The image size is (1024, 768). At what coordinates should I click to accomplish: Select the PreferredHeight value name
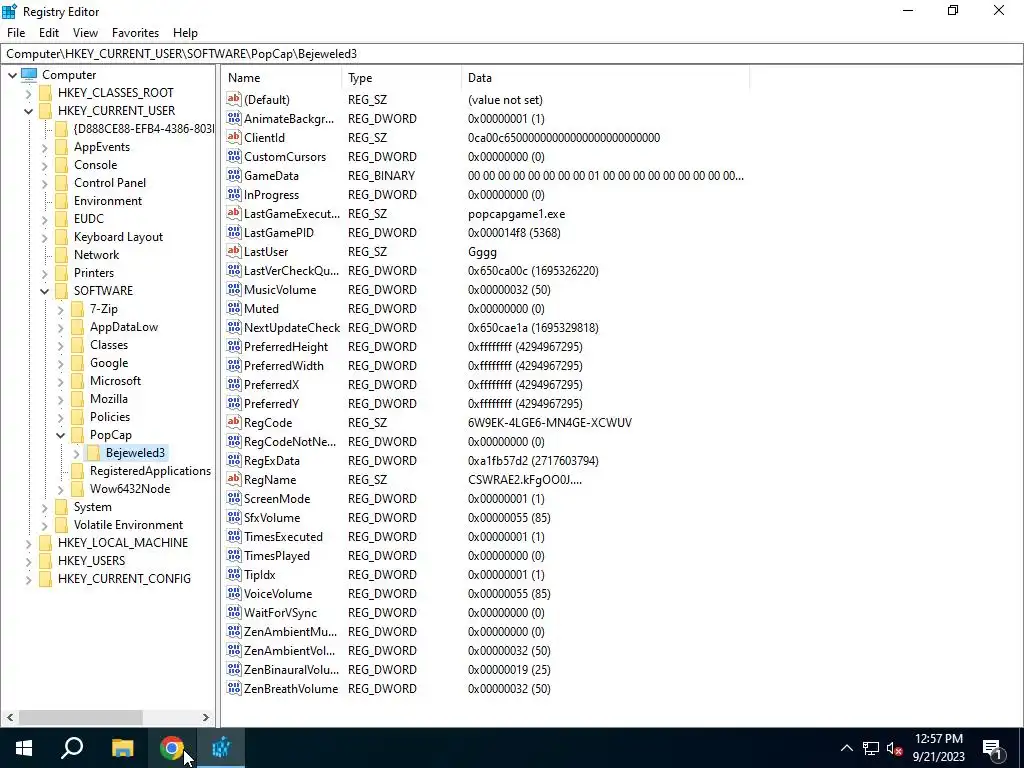(x=286, y=346)
